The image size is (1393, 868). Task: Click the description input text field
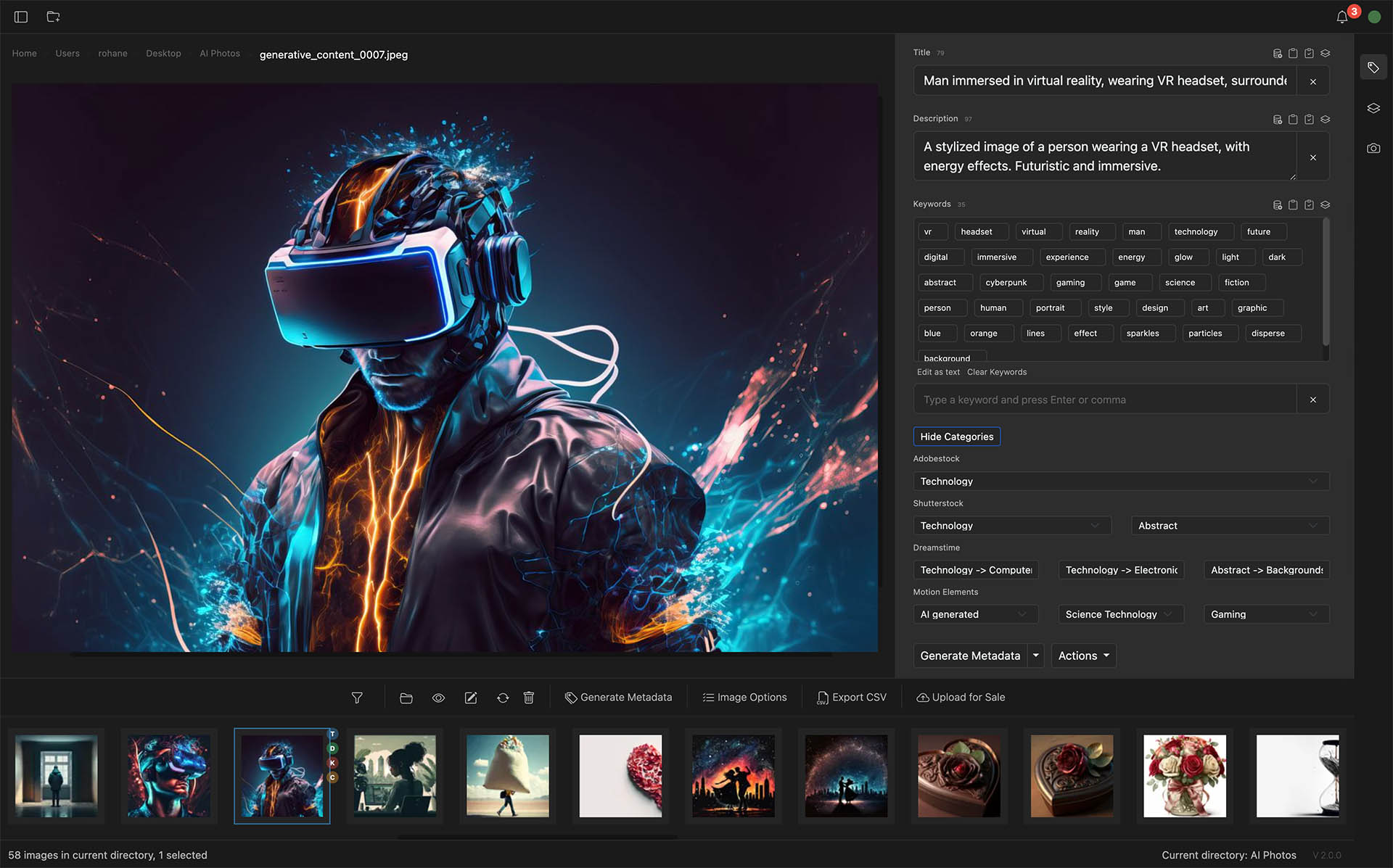tap(1102, 156)
